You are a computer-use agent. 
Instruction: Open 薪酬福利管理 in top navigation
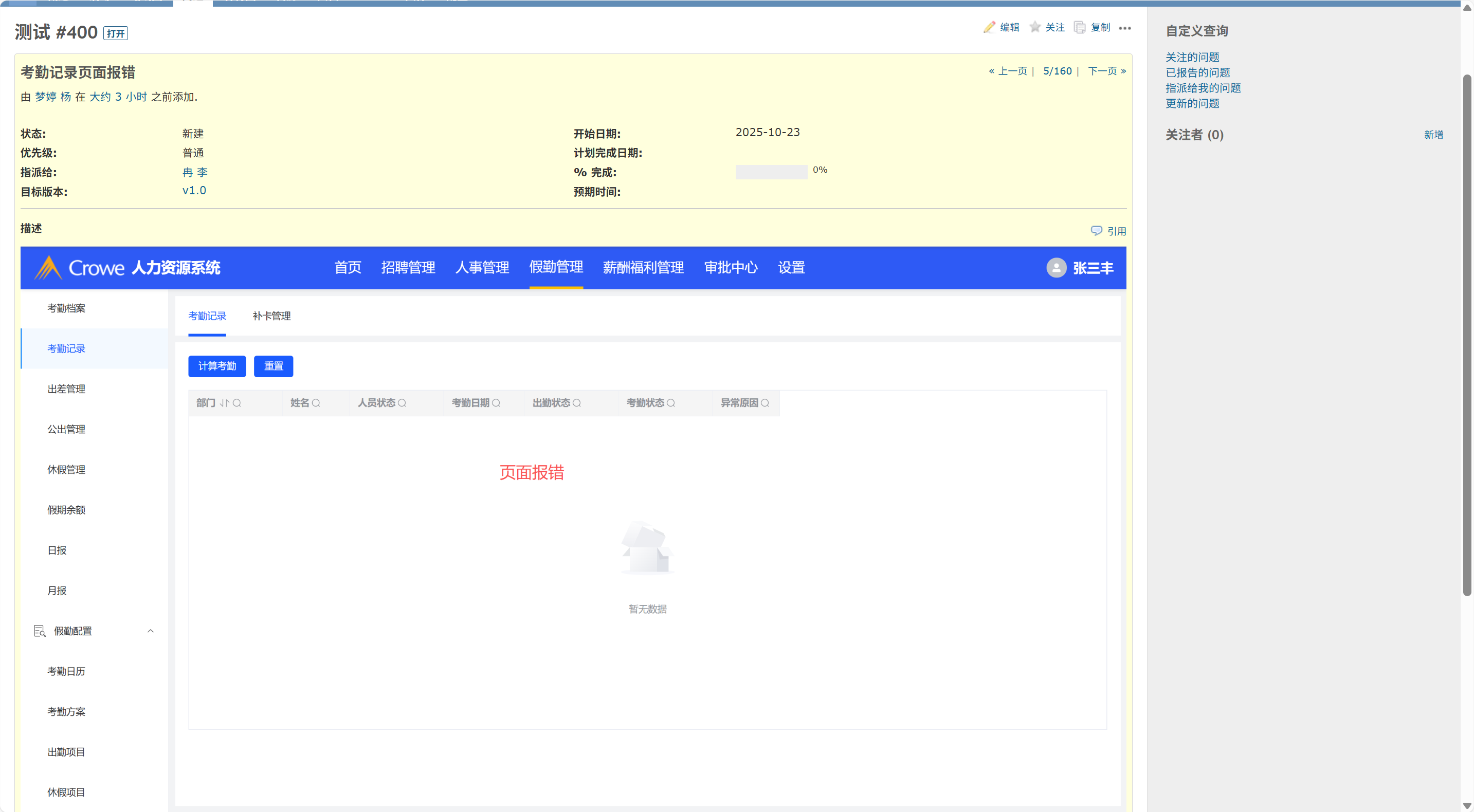pos(643,268)
